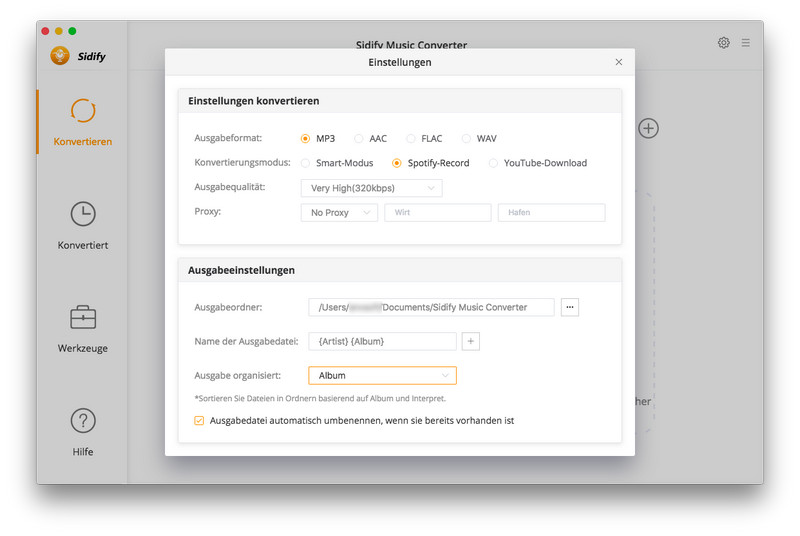This screenshot has height=536, width=800.
Task: Open settings via gear icon
Action: (x=723, y=43)
